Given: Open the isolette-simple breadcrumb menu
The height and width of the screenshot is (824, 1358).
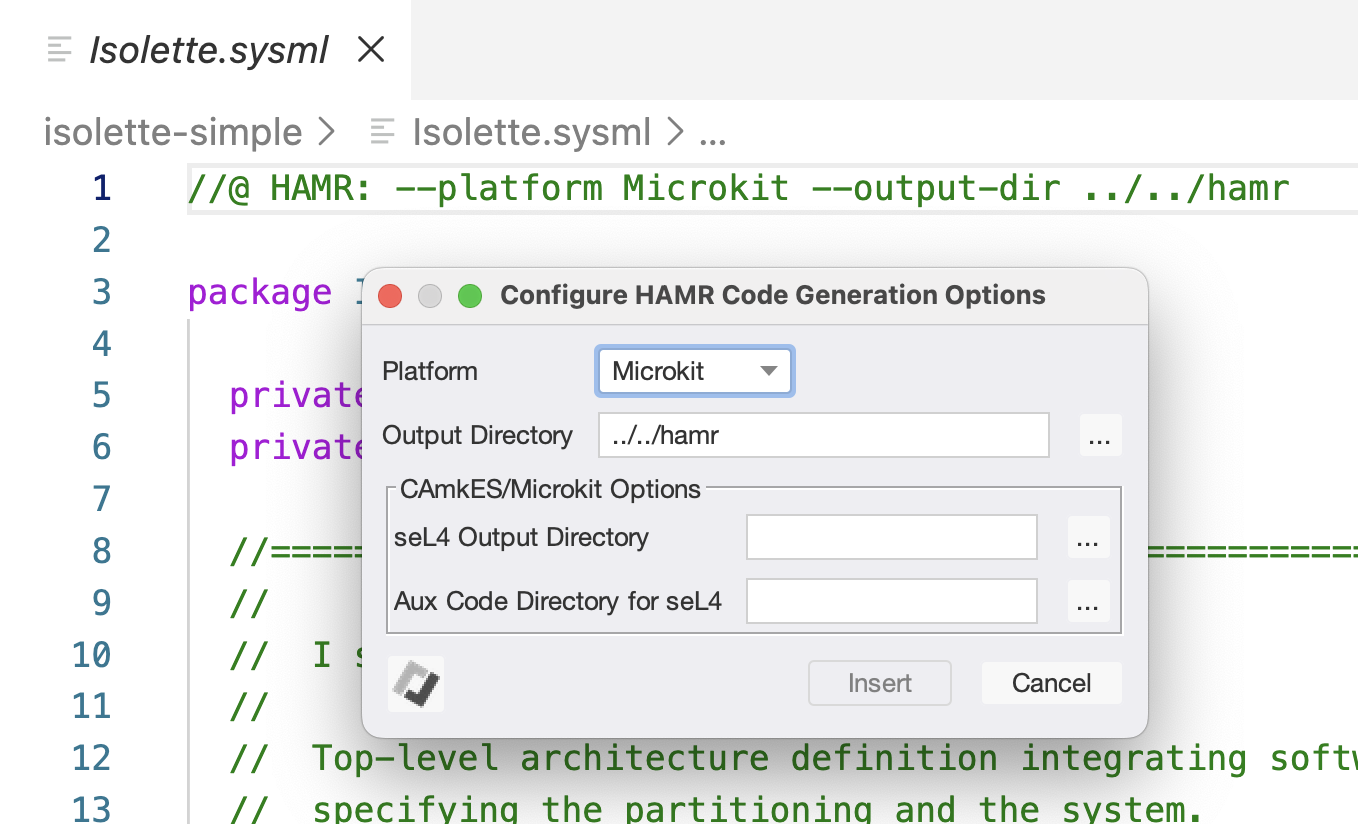Looking at the screenshot, I should tap(170, 131).
